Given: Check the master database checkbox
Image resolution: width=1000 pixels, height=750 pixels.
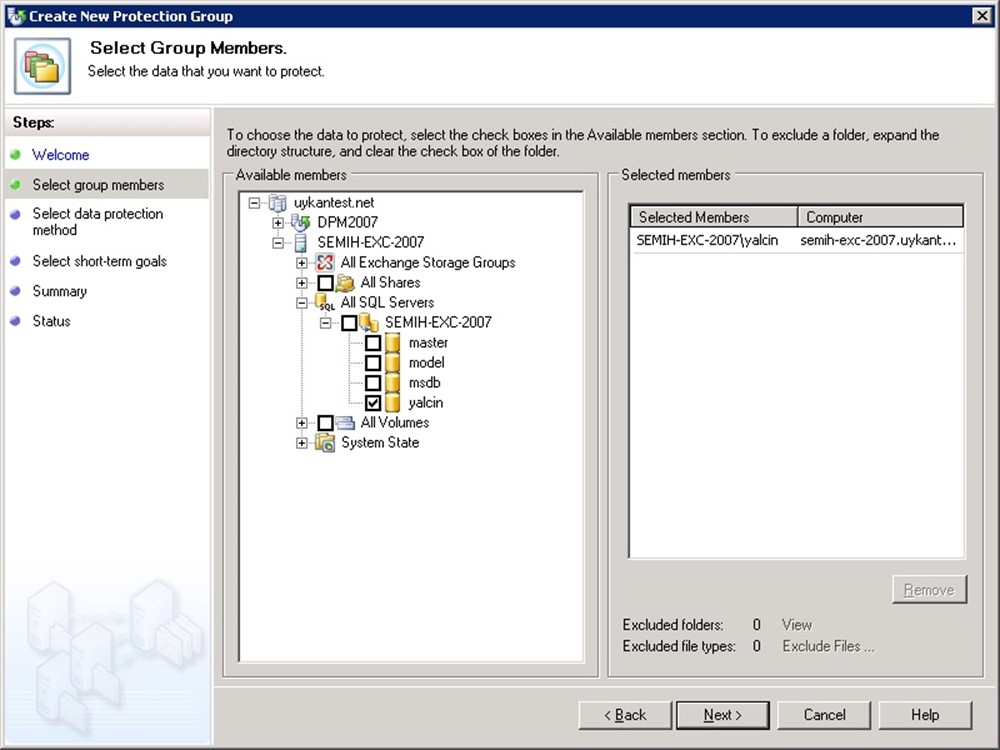Looking at the screenshot, I should point(373,343).
